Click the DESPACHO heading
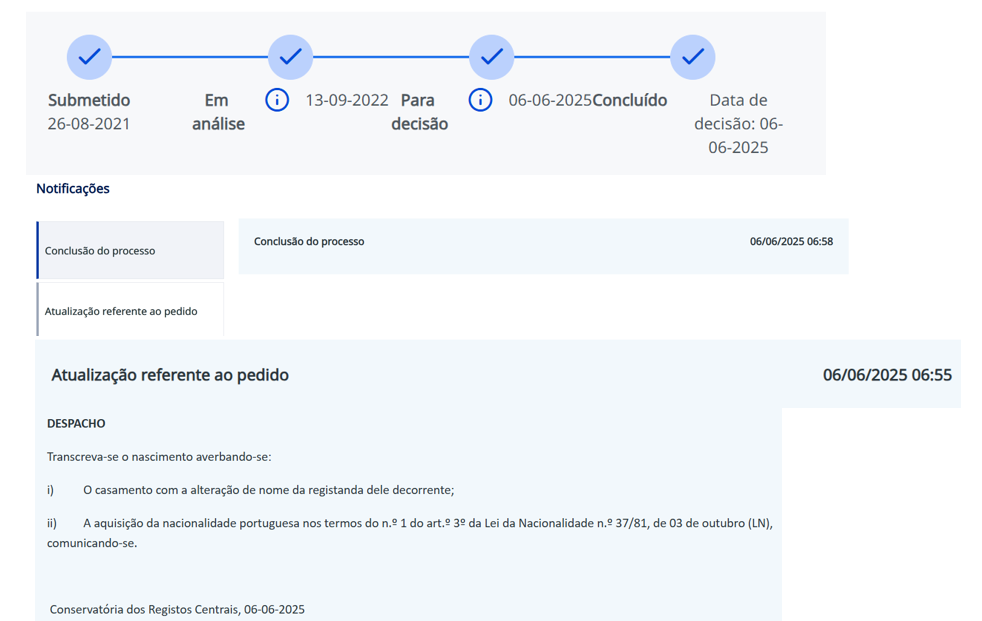This screenshot has width=982, height=621. coord(76,424)
